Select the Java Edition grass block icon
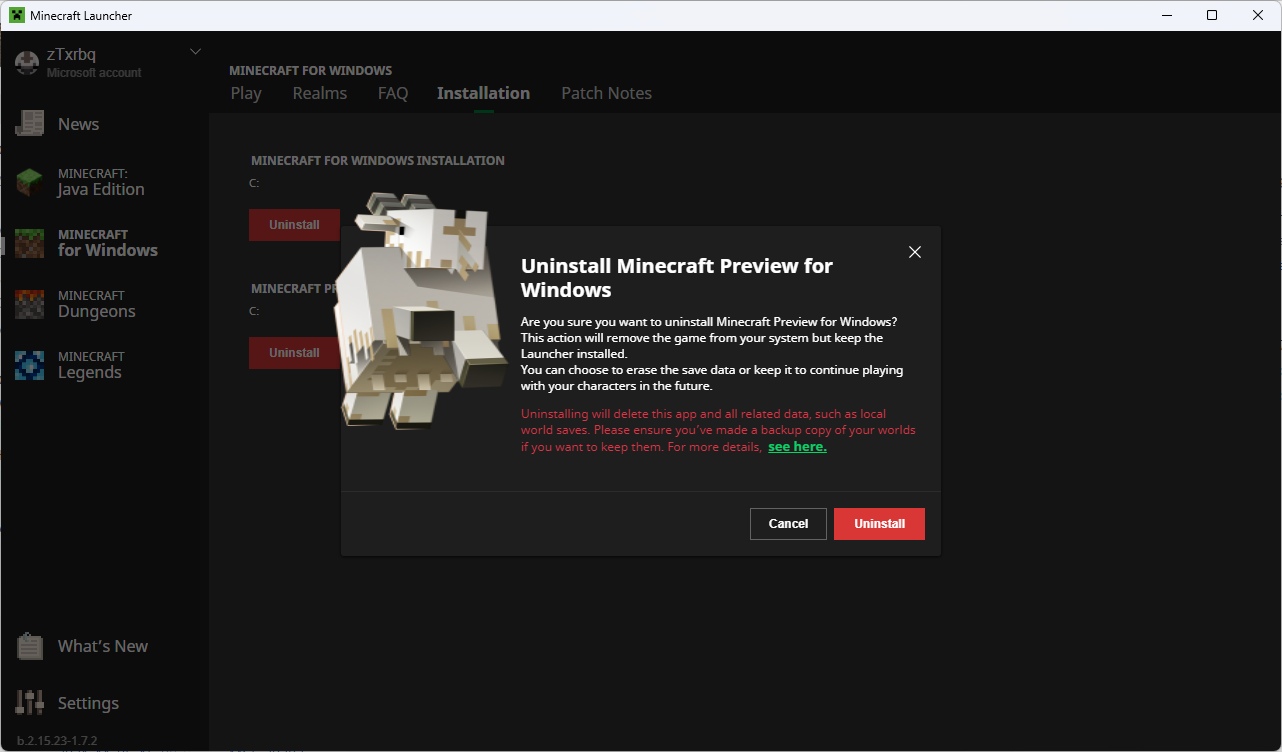Screen dimensions: 1282x752 click(x=29, y=182)
